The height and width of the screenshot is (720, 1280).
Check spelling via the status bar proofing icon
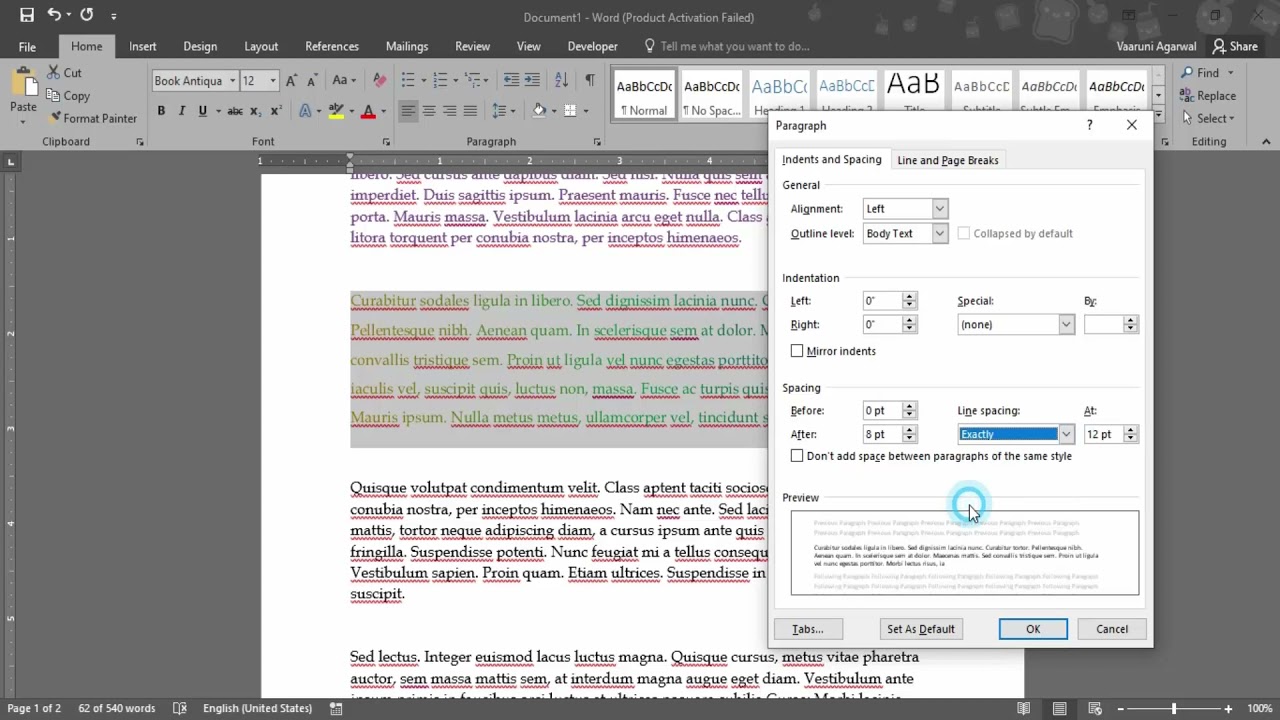pos(180,708)
